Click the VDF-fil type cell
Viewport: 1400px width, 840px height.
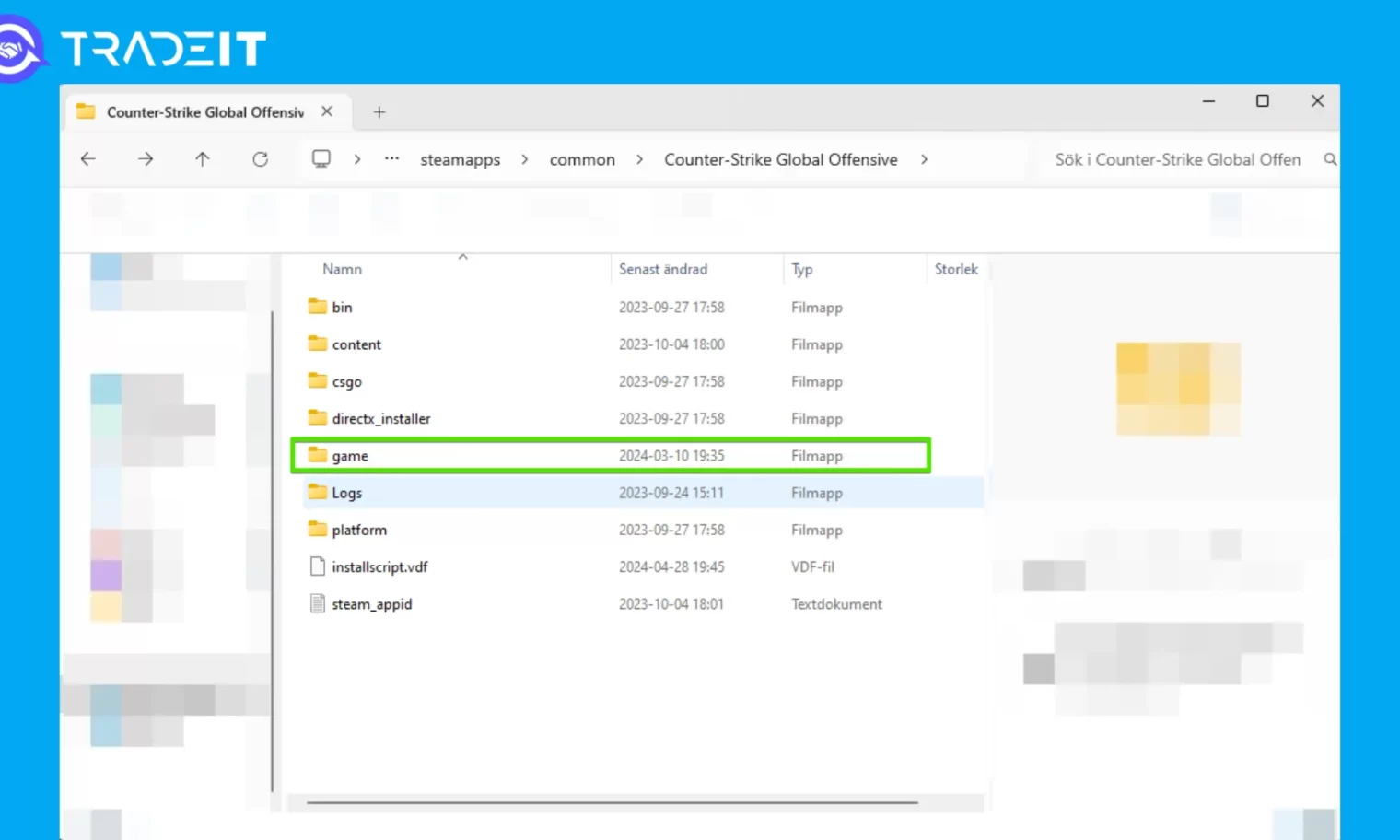[x=812, y=566]
